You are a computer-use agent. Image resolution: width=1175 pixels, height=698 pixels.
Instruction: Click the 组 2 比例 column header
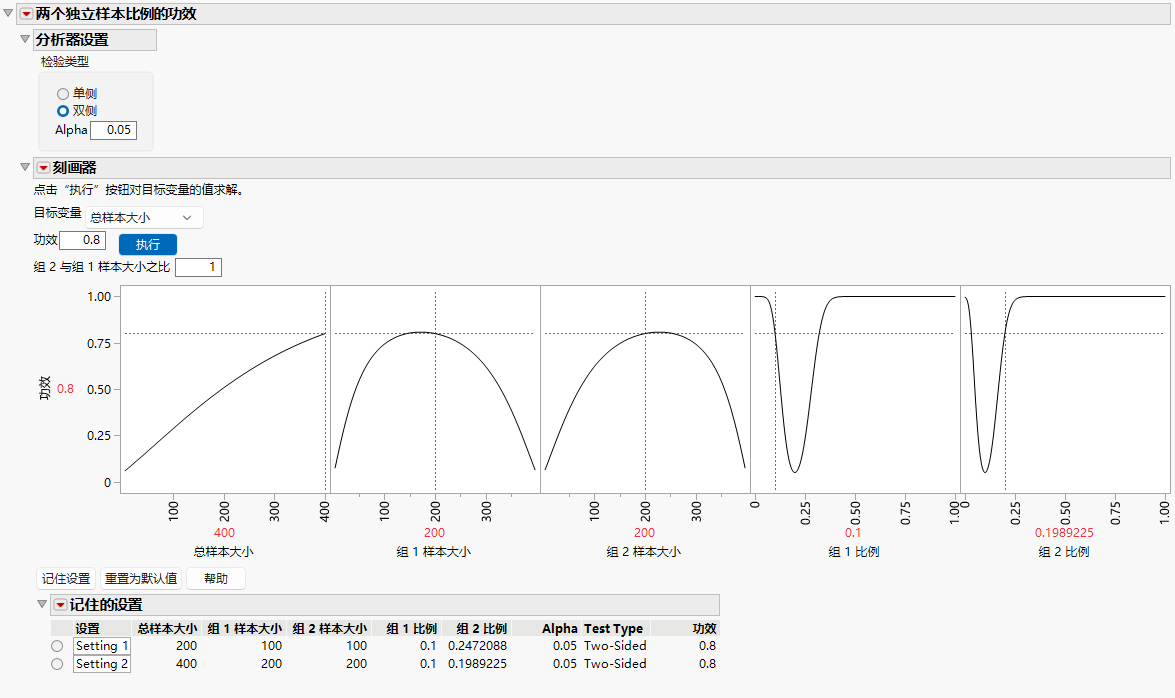(481, 628)
